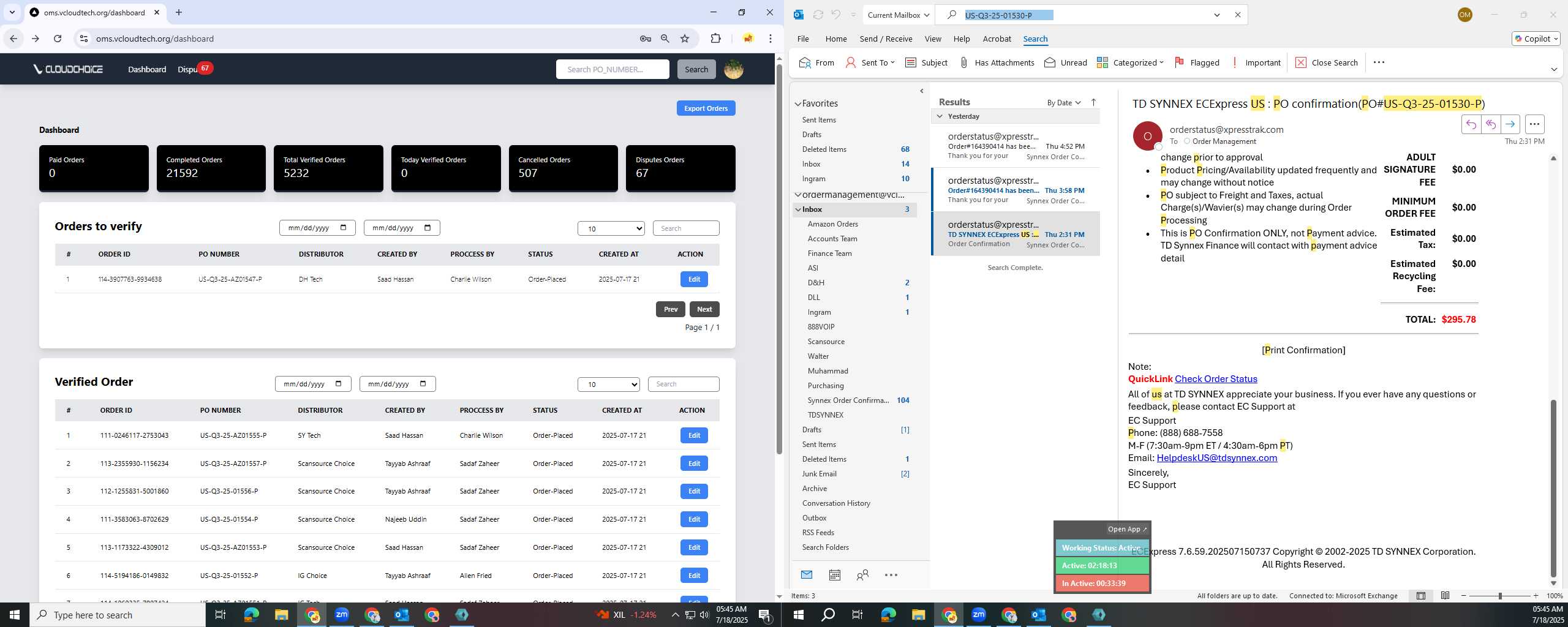Click Next in Orders to verify pagination
Screen dimensions: 1568x627
704,309
